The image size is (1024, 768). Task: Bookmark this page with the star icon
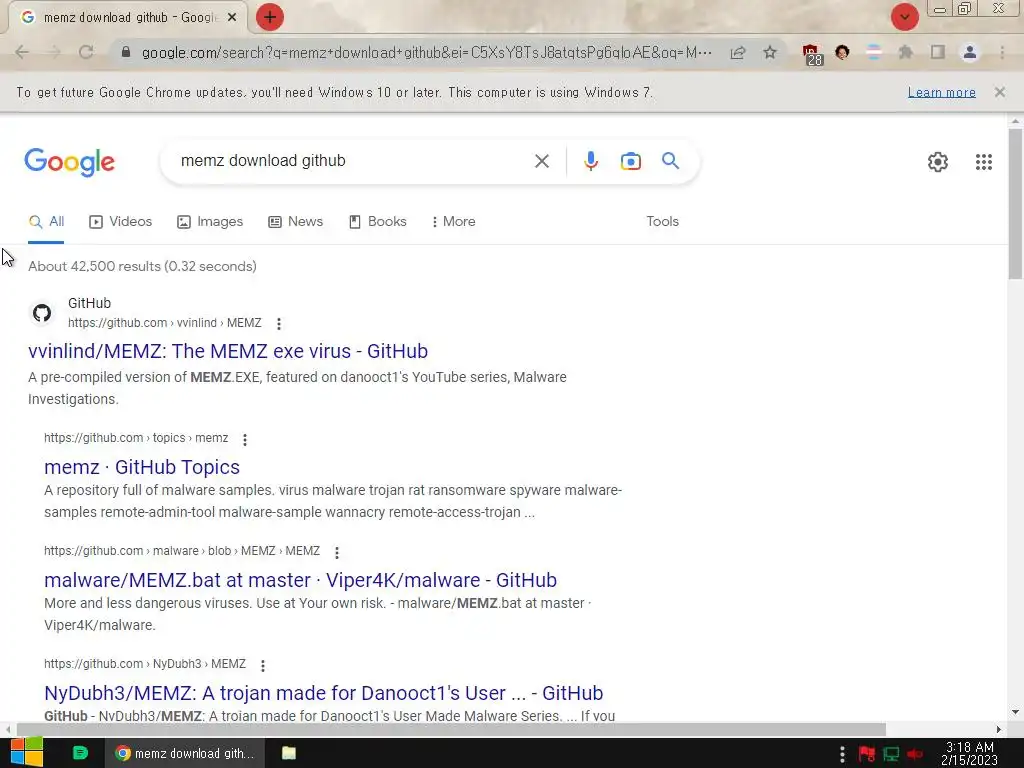click(x=770, y=52)
